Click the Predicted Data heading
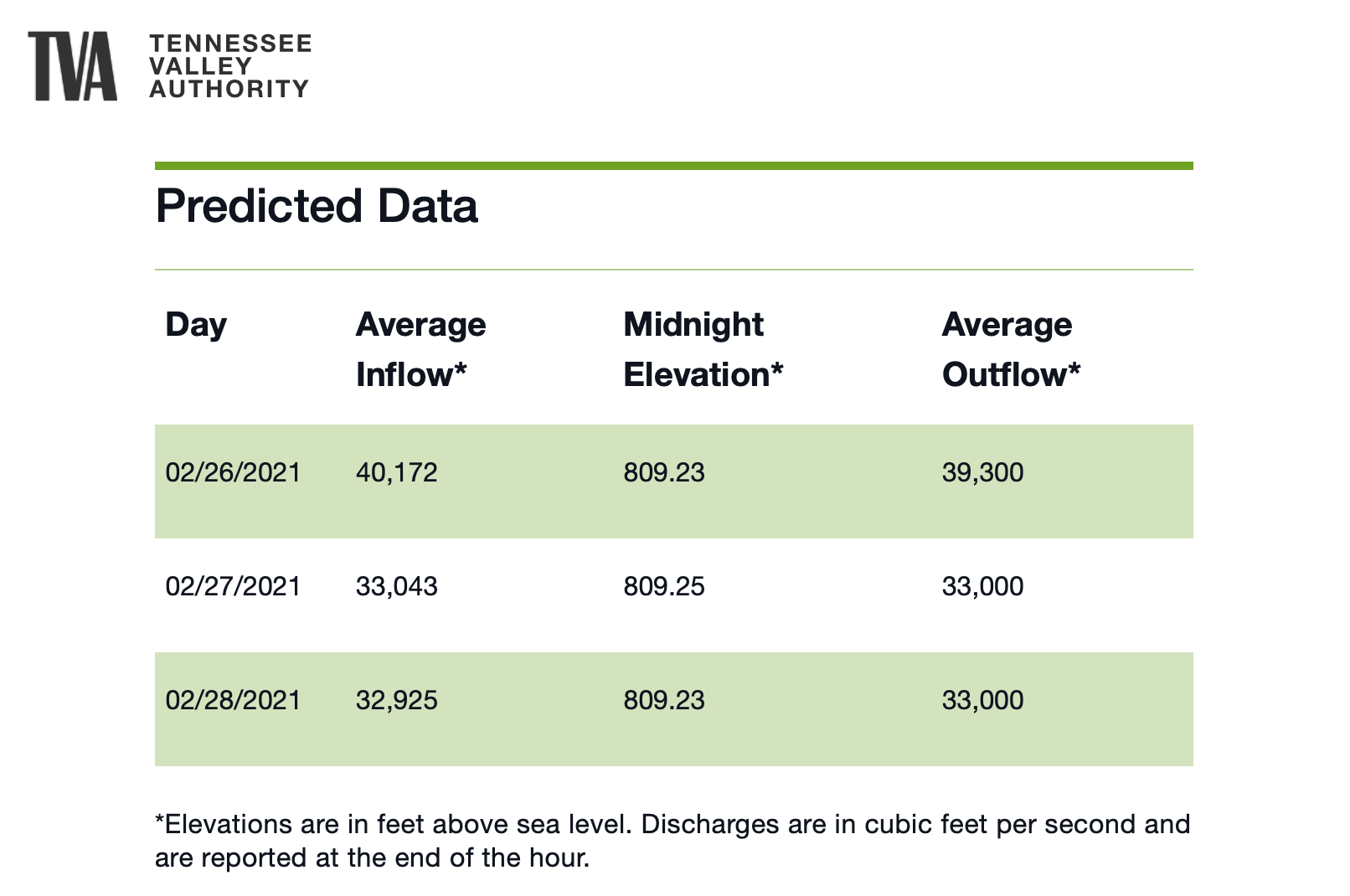The height and width of the screenshot is (896, 1350). [317, 206]
